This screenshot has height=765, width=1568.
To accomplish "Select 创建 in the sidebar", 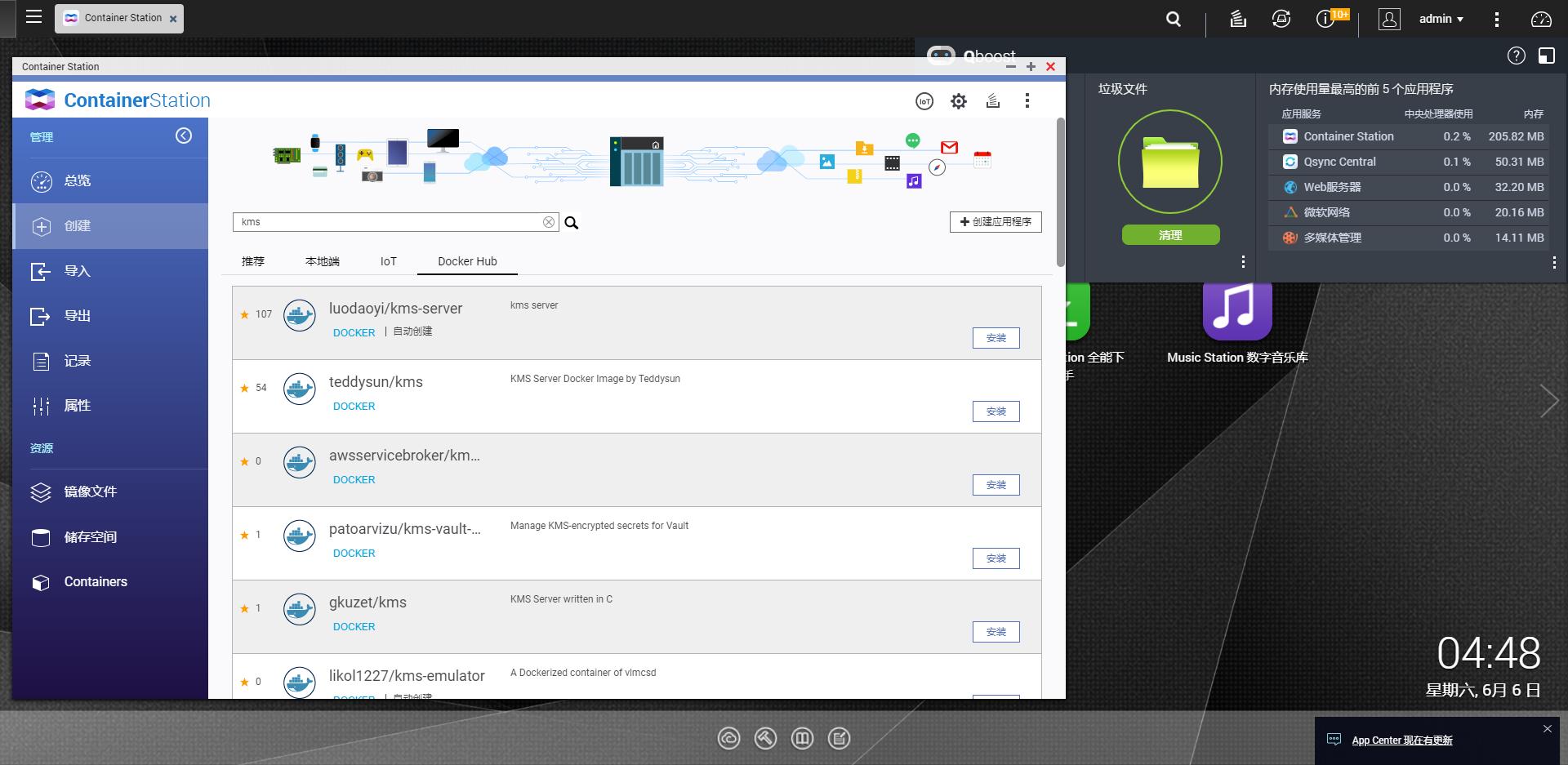I will click(110, 226).
